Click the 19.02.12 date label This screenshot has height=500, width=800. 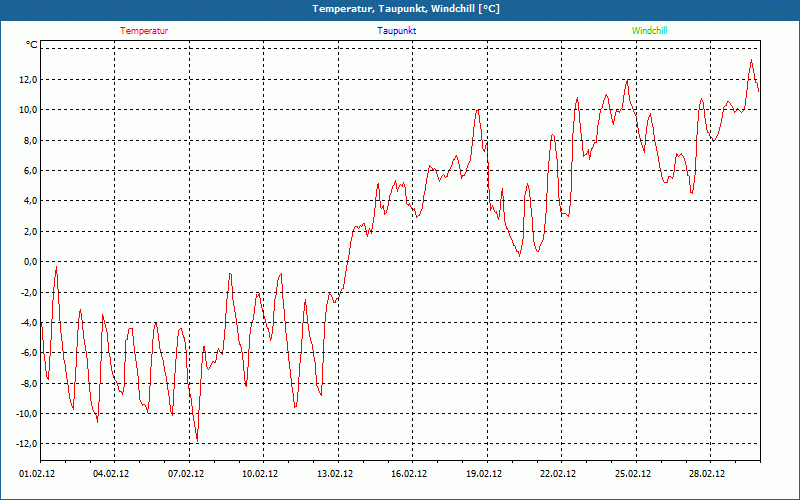[x=484, y=474]
